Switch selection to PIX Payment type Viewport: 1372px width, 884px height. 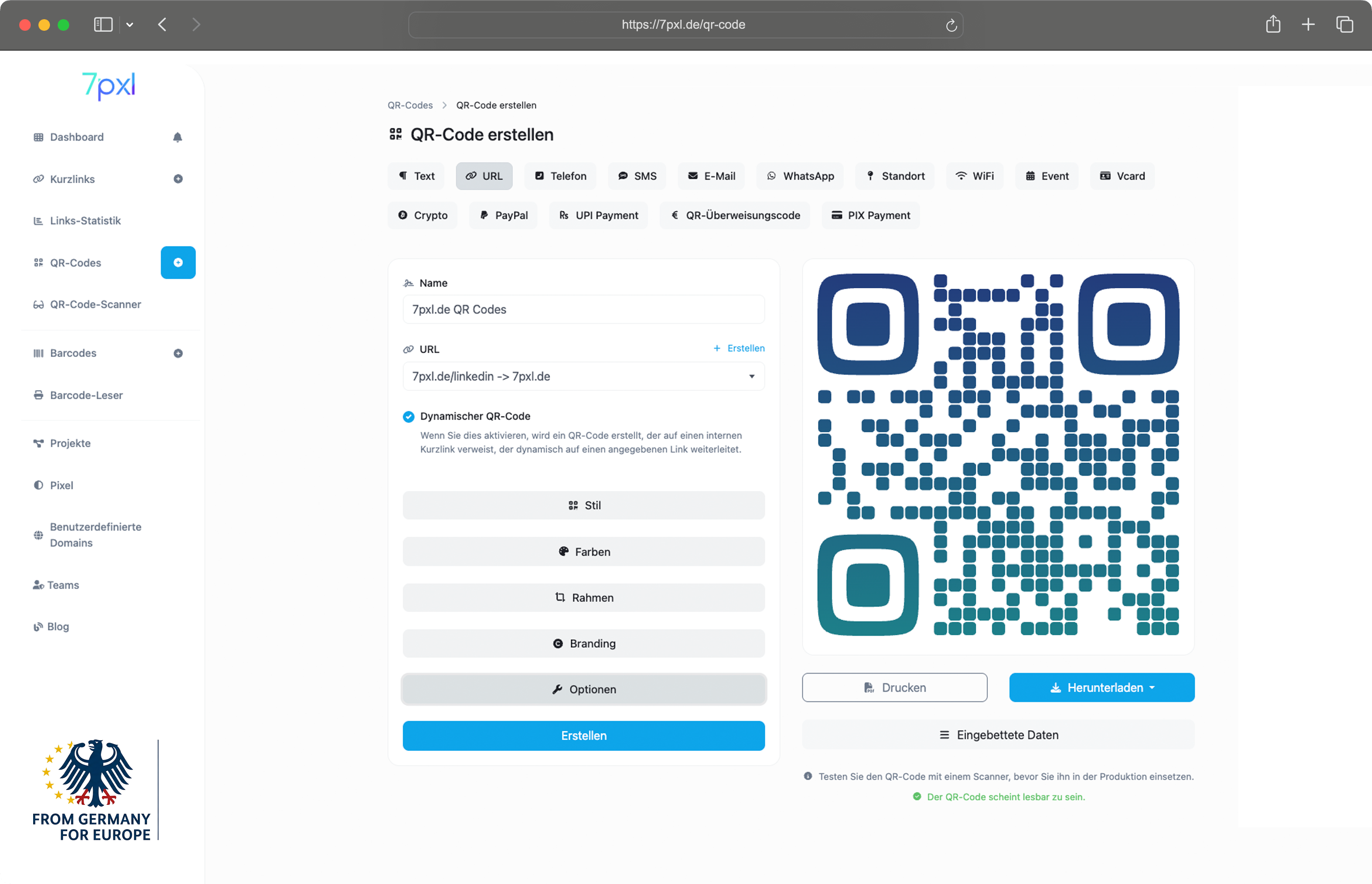[870, 215]
